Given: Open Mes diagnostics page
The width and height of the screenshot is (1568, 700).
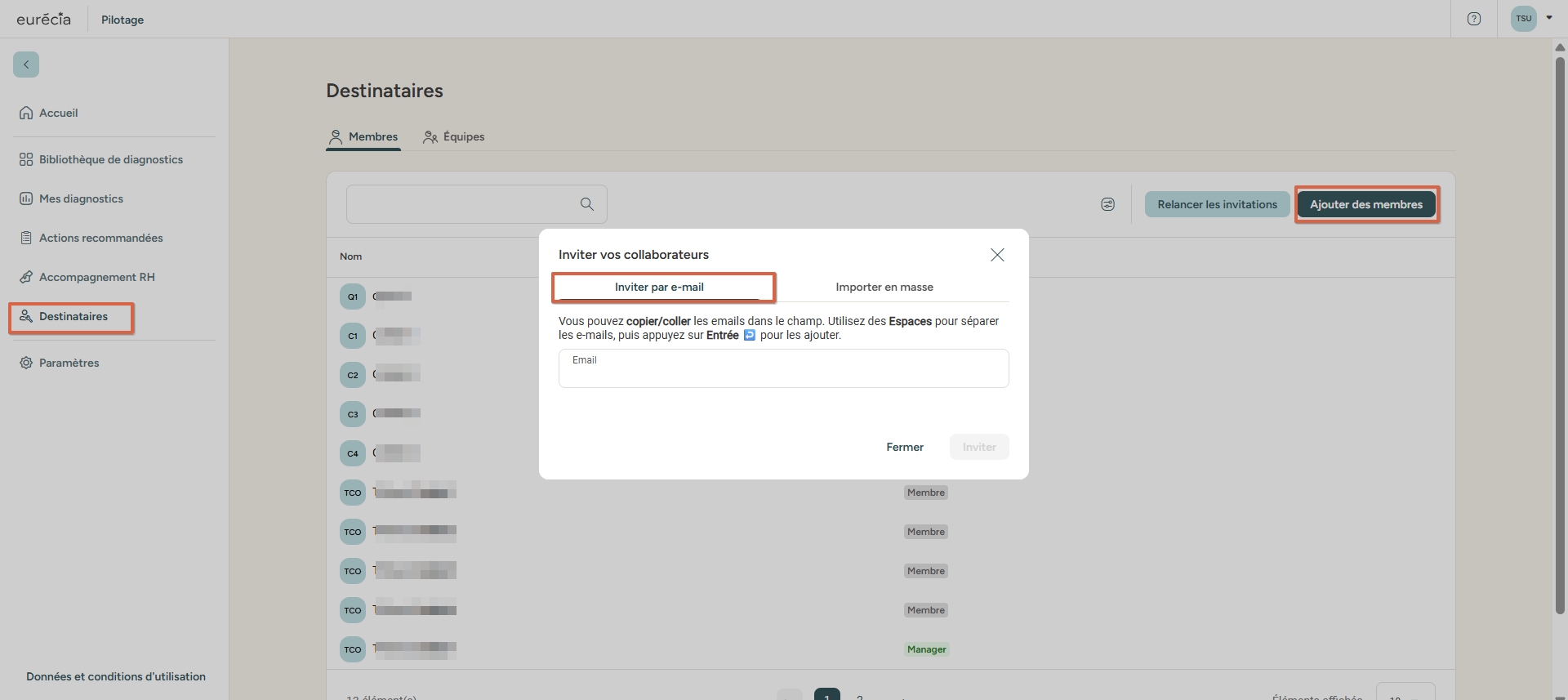Looking at the screenshot, I should 81,198.
